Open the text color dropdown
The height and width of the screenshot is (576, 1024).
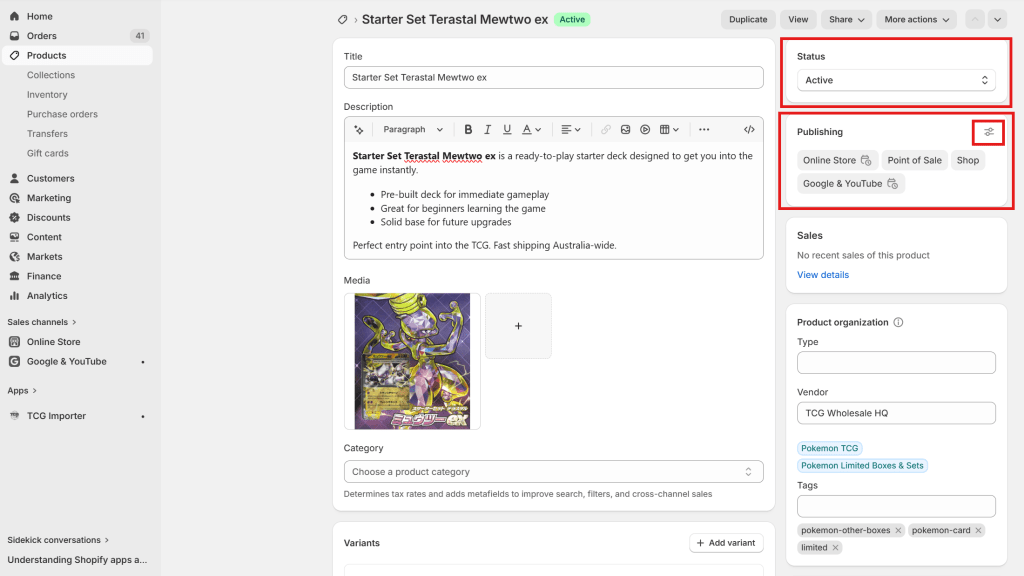(532, 129)
